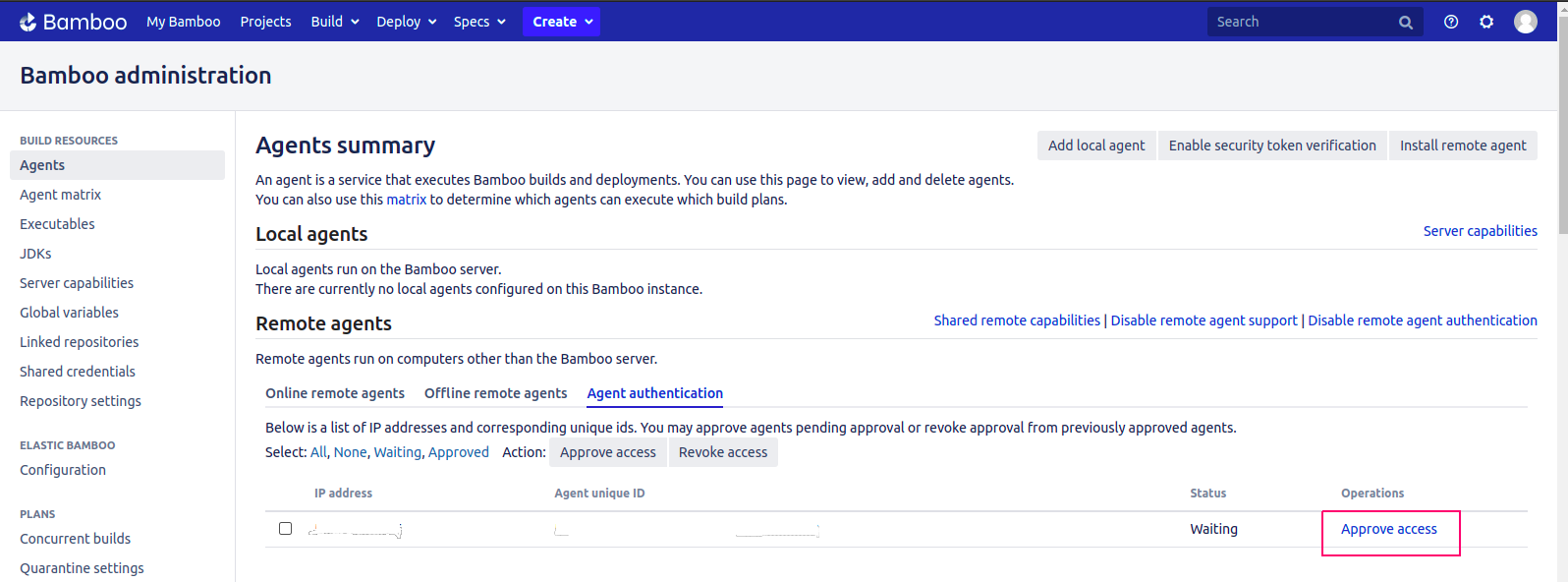Open Agents in the sidebar
This screenshot has width=1568, height=582.
pos(117,165)
